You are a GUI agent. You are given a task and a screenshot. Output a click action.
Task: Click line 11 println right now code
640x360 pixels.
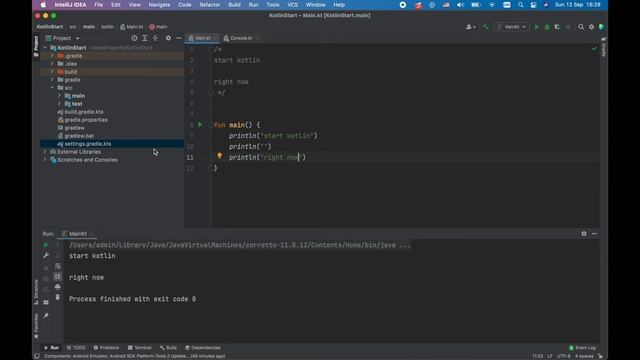(x=267, y=157)
